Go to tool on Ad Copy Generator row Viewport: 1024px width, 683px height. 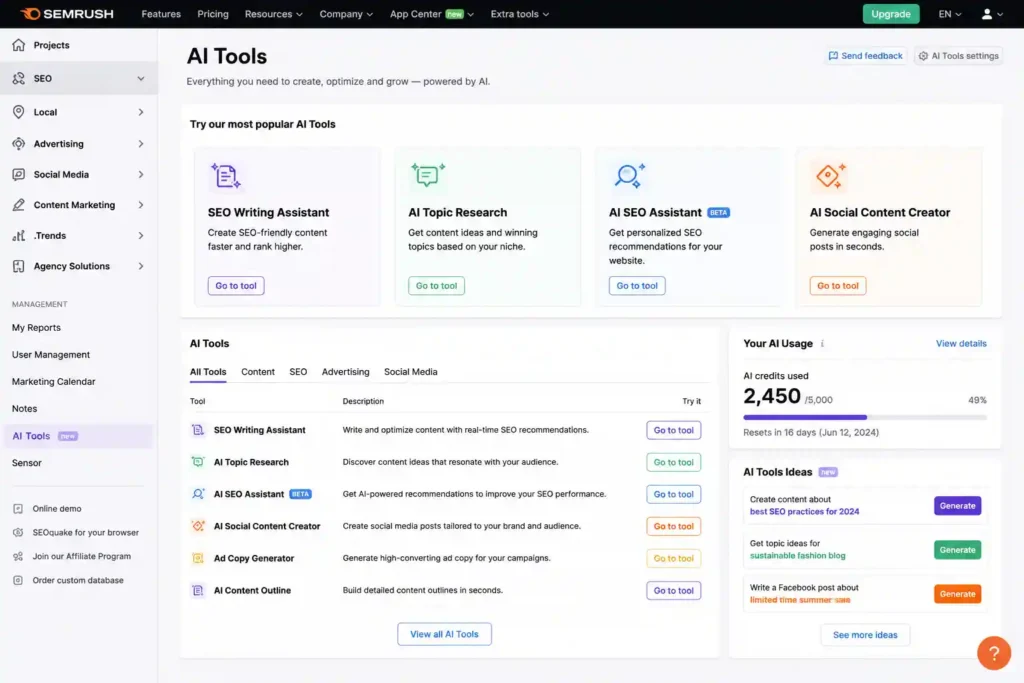coord(673,558)
